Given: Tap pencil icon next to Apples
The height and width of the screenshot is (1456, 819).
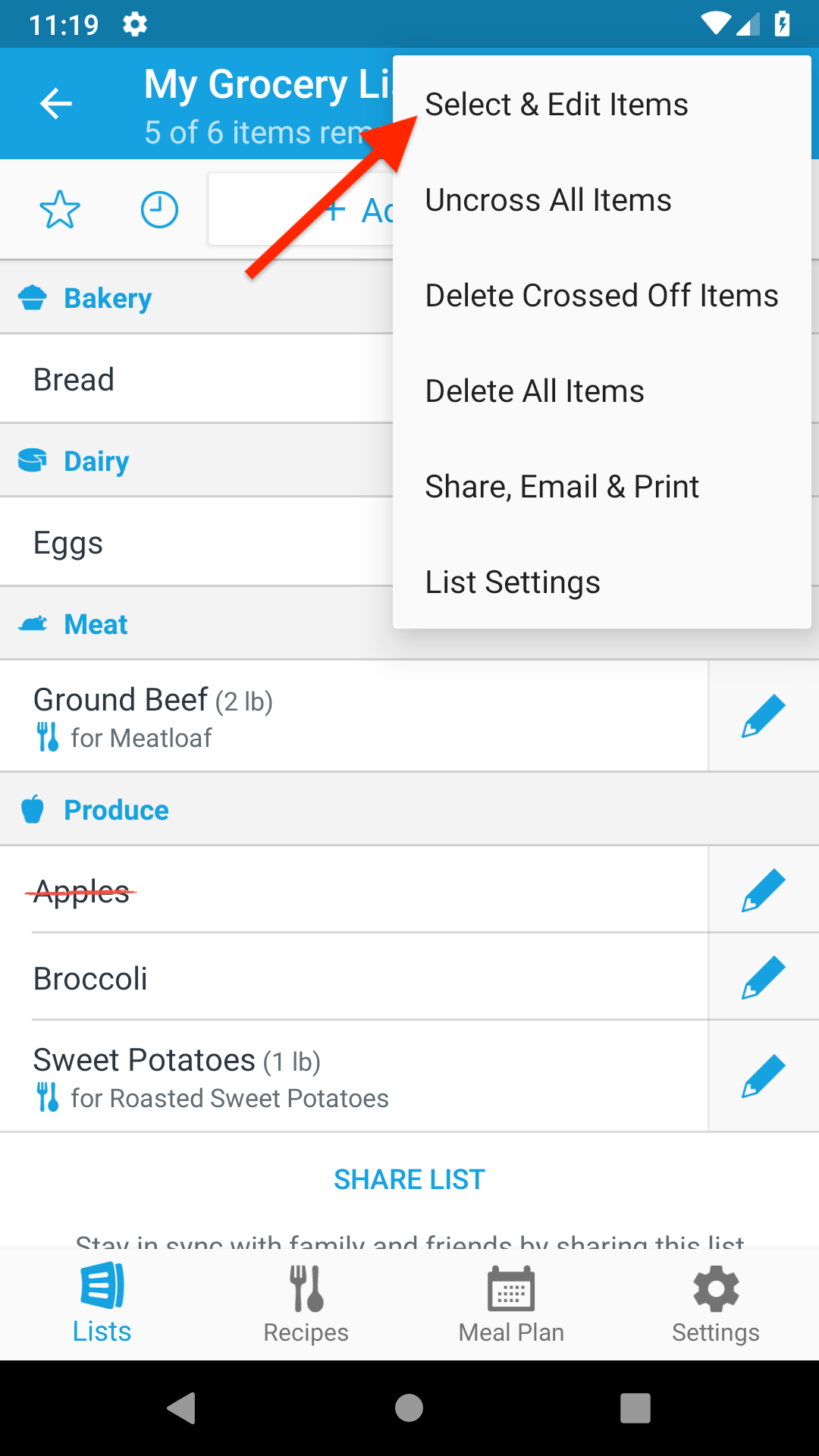Looking at the screenshot, I should [x=763, y=890].
